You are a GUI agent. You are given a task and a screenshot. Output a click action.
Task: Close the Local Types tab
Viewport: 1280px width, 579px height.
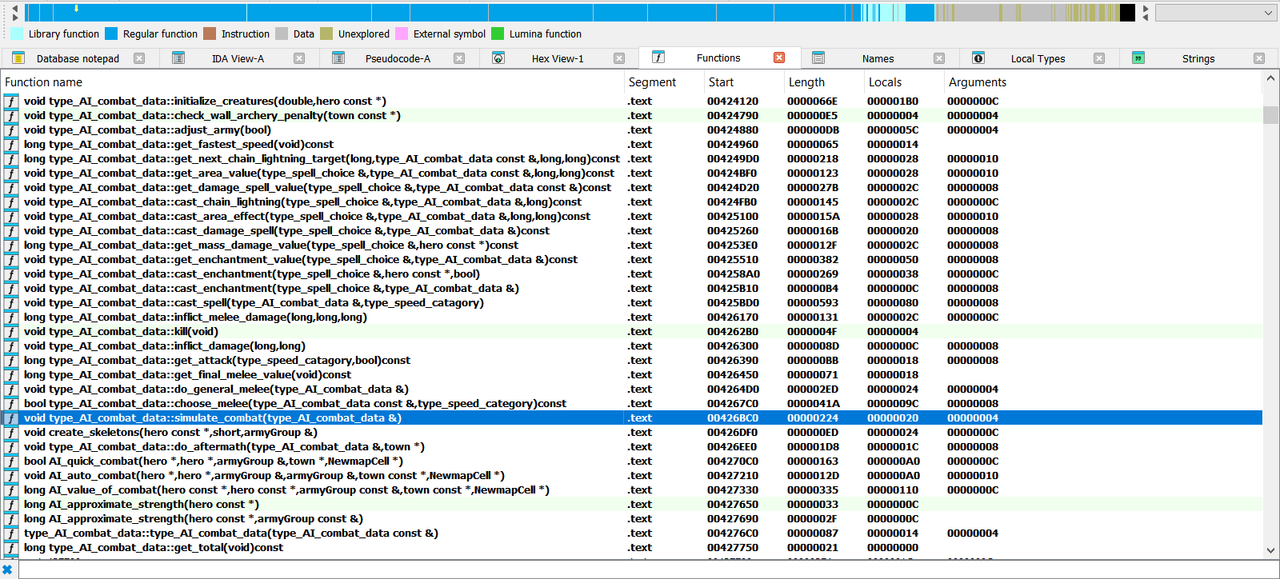[x=1099, y=58]
